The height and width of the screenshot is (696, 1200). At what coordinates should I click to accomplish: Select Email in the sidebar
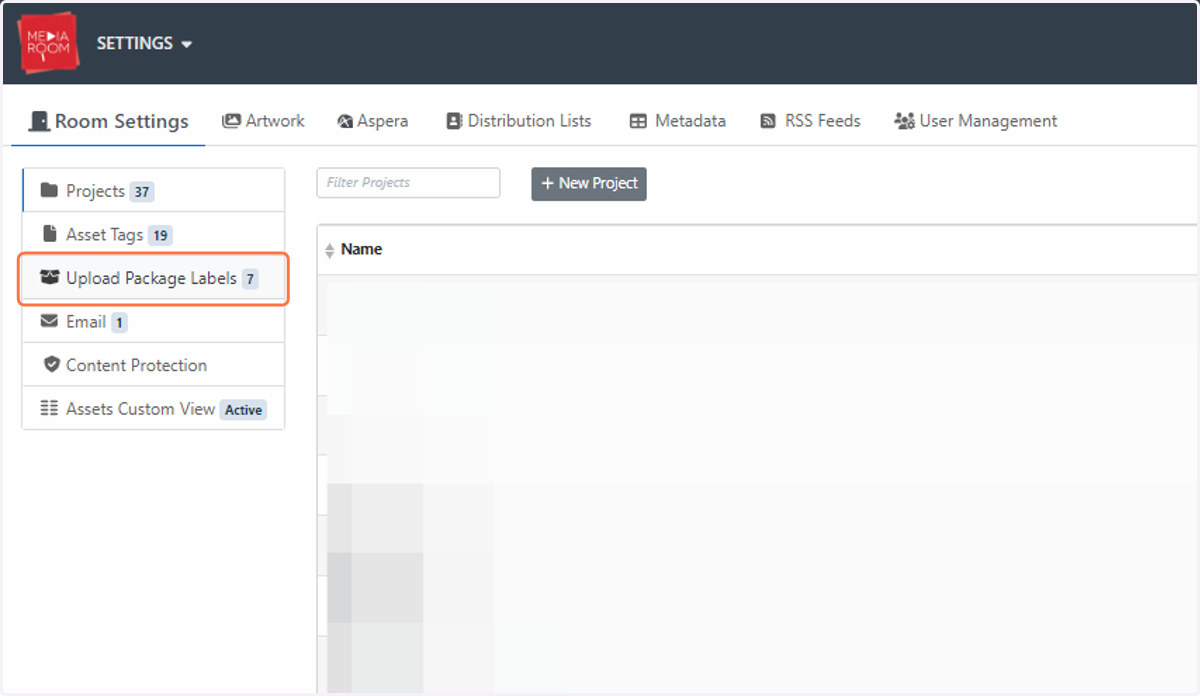153,322
